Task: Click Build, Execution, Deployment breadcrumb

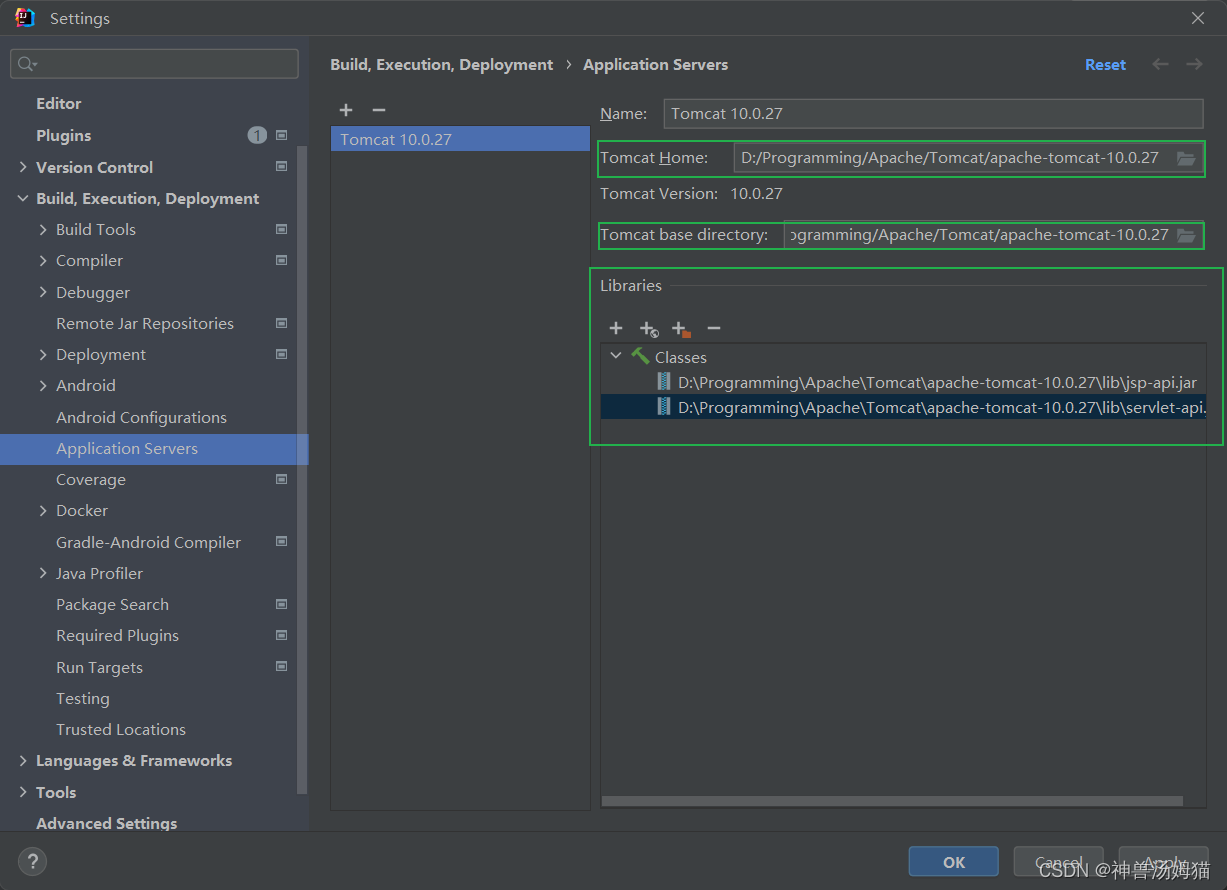Action: pyautogui.click(x=442, y=64)
